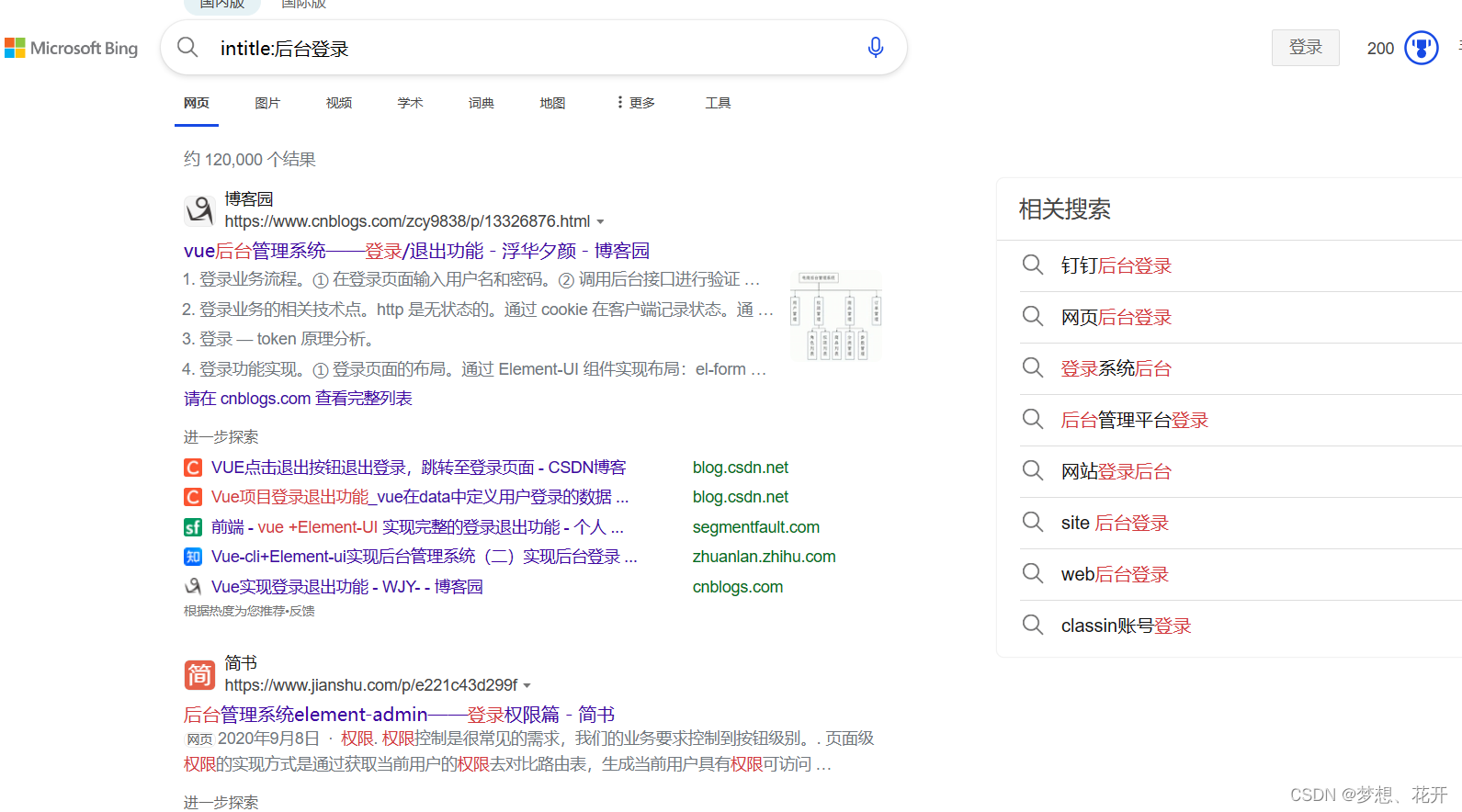1462x812 pixels.
Task: Click the Microsoft Bing logo
Action: [72, 48]
